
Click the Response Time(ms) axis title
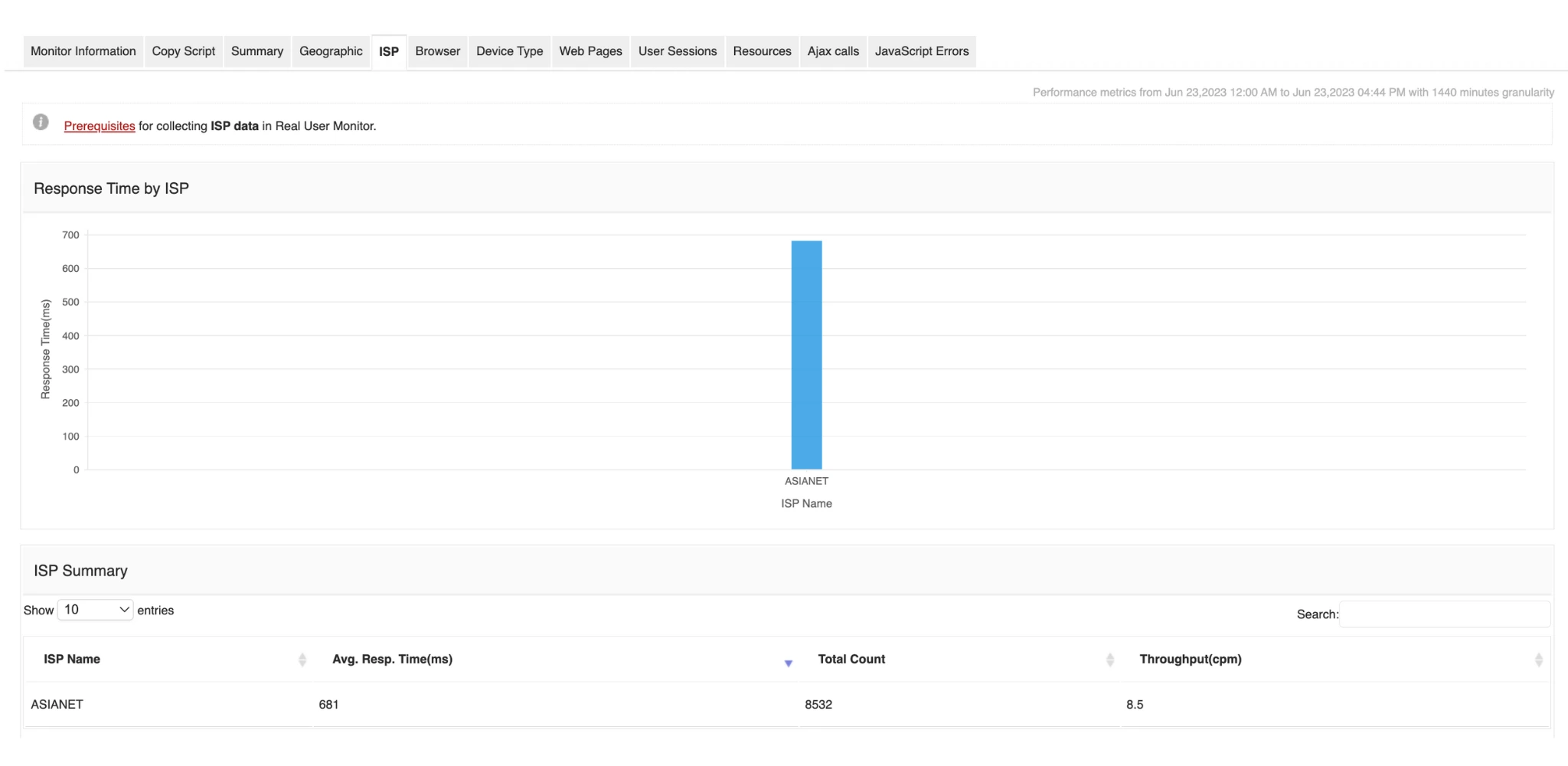pos(46,349)
